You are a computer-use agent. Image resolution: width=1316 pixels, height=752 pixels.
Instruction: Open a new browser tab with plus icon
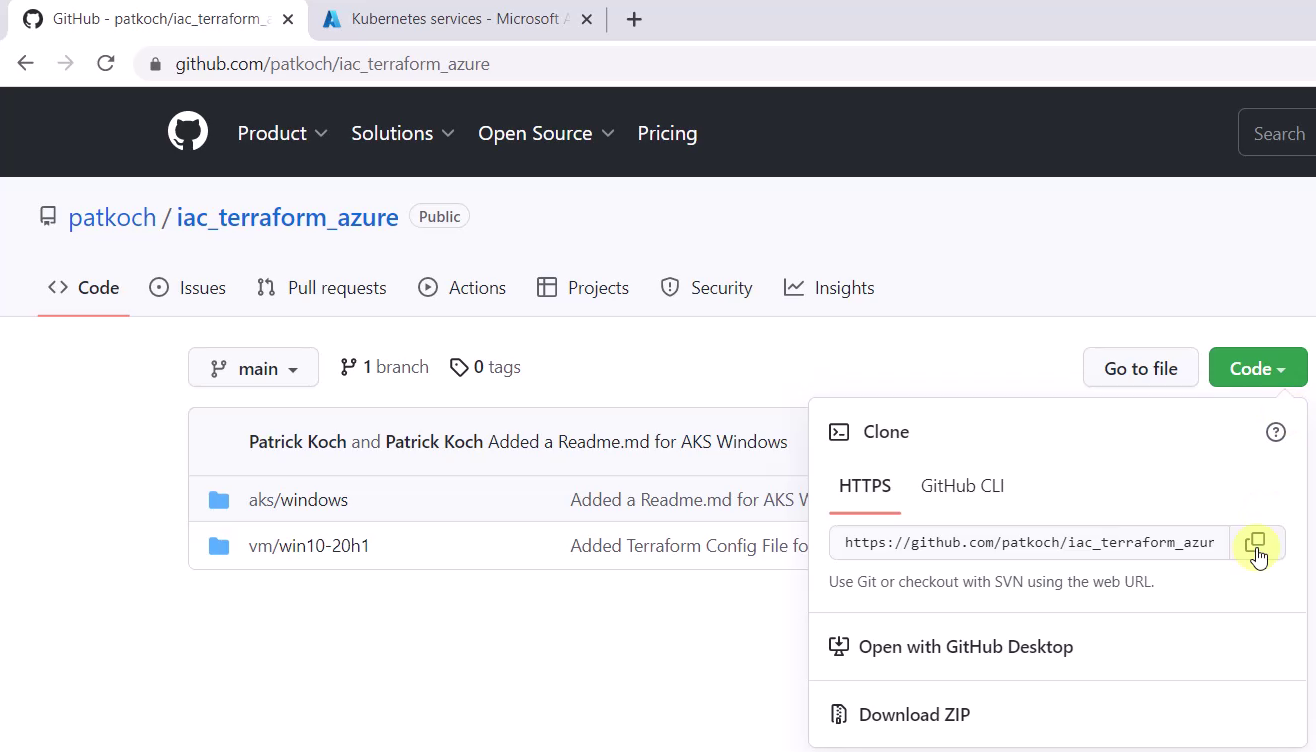point(634,19)
